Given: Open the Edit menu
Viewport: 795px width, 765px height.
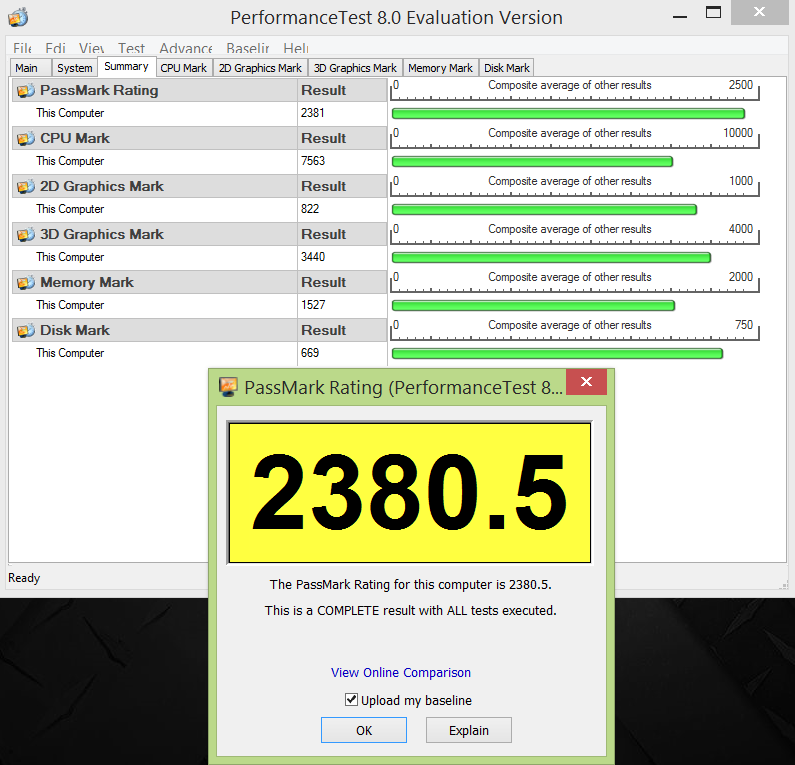Looking at the screenshot, I should tap(55, 48).
